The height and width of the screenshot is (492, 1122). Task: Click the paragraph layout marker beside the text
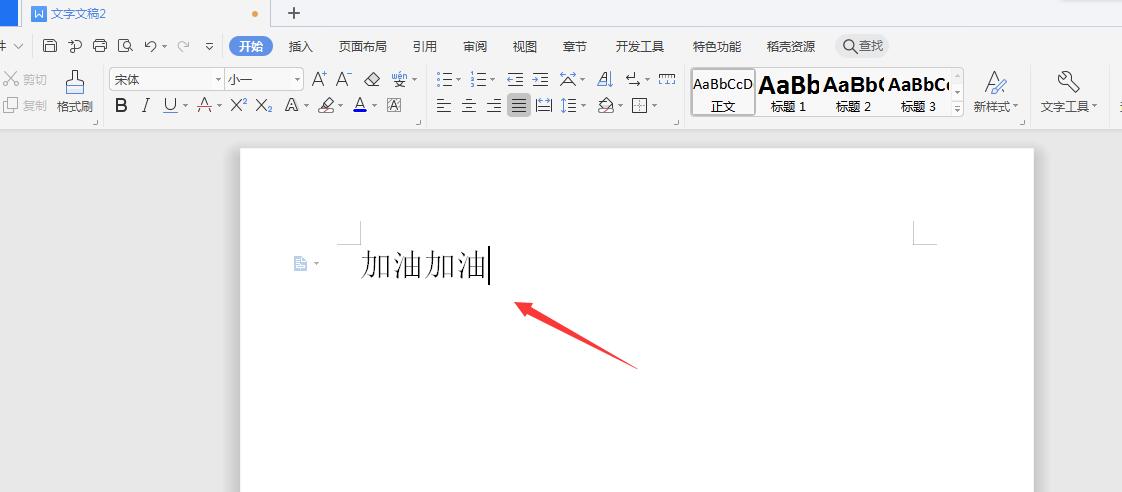(301, 264)
